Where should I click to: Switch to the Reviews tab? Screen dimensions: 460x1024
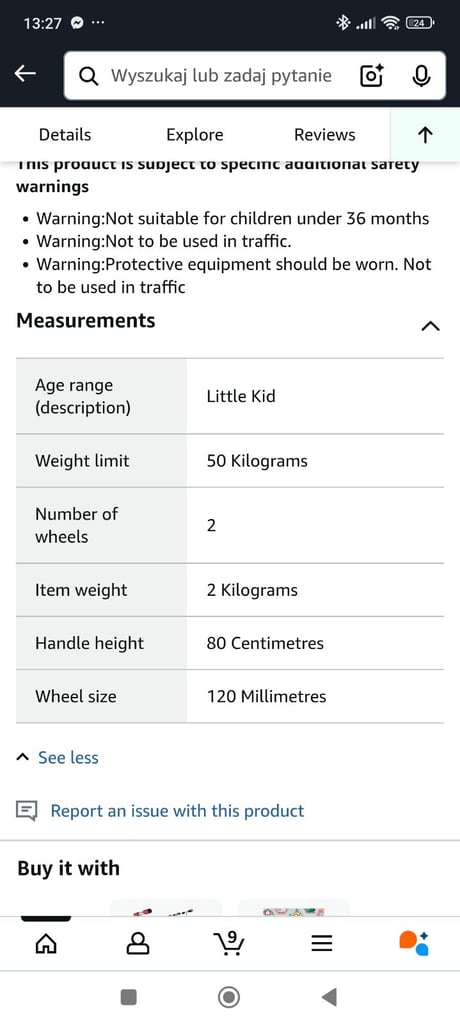325,135
